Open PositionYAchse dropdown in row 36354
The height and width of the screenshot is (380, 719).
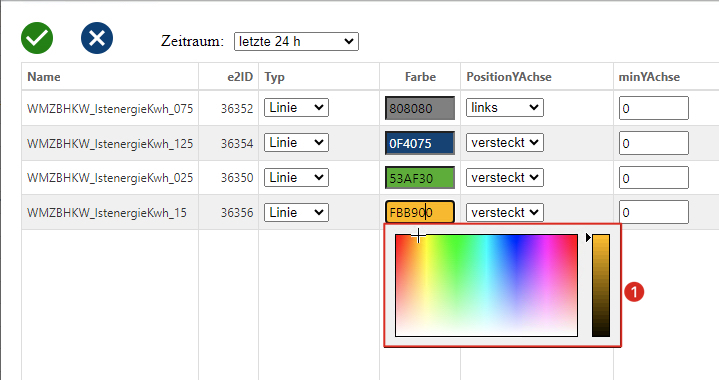click(504, 143)
